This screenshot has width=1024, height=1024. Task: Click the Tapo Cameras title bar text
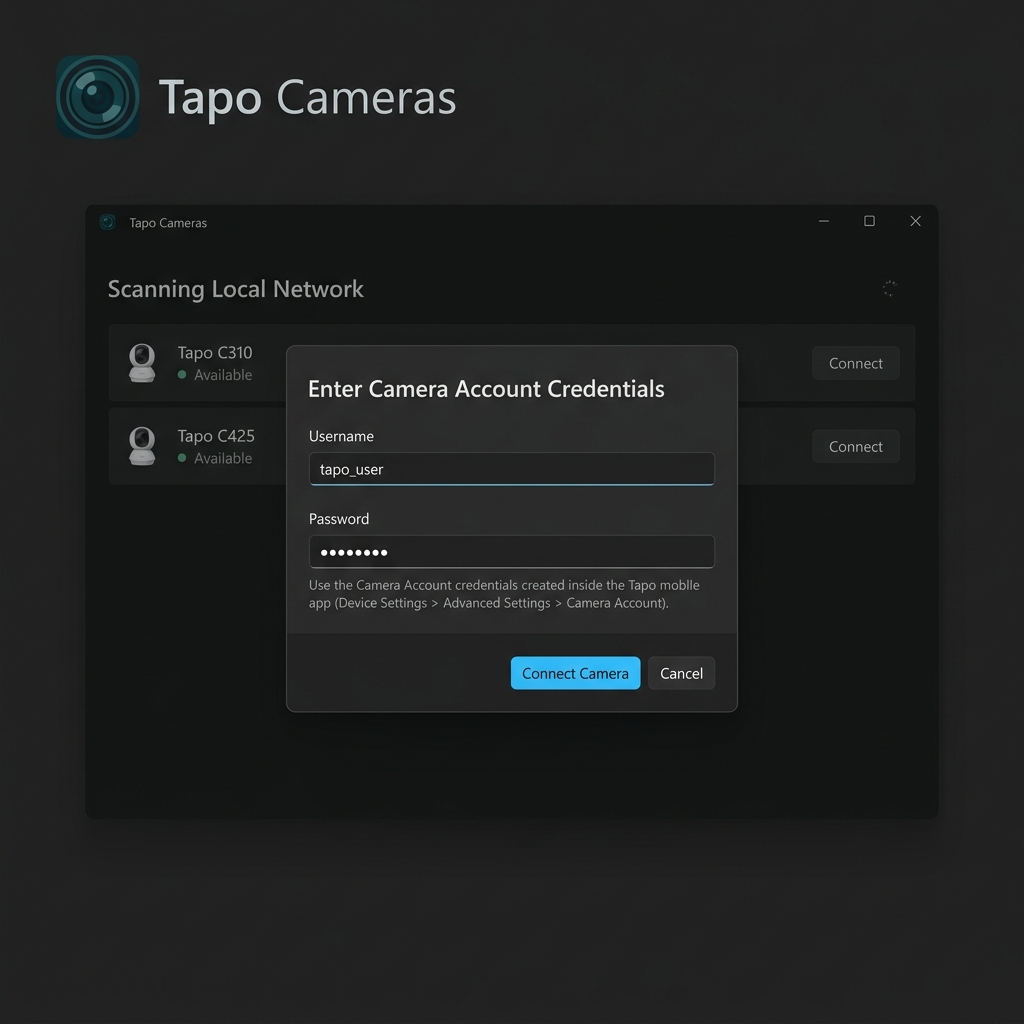click(168, 223)
